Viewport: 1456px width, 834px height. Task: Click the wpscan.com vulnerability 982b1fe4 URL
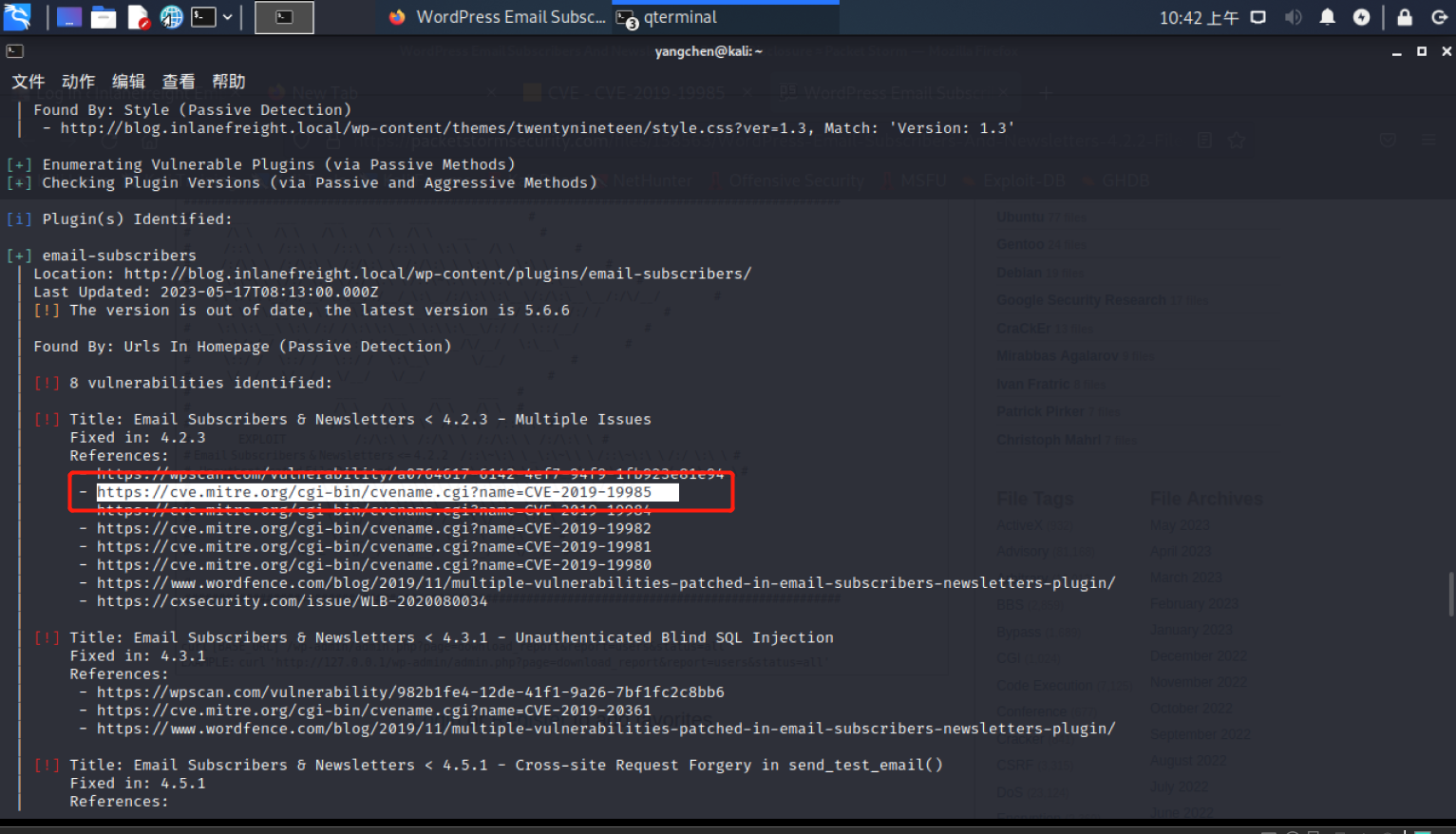tap(410, 692)
